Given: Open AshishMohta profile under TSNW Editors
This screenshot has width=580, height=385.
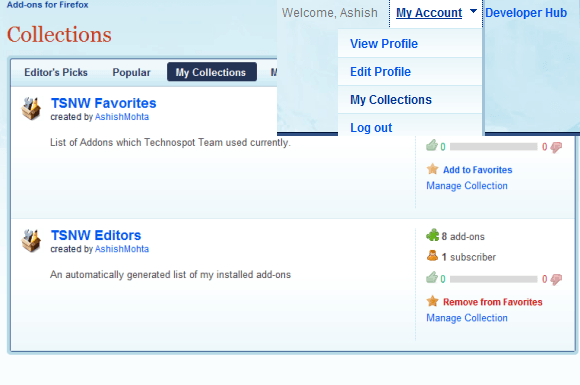Looking at the screenshot, I should tap(122, 249).
